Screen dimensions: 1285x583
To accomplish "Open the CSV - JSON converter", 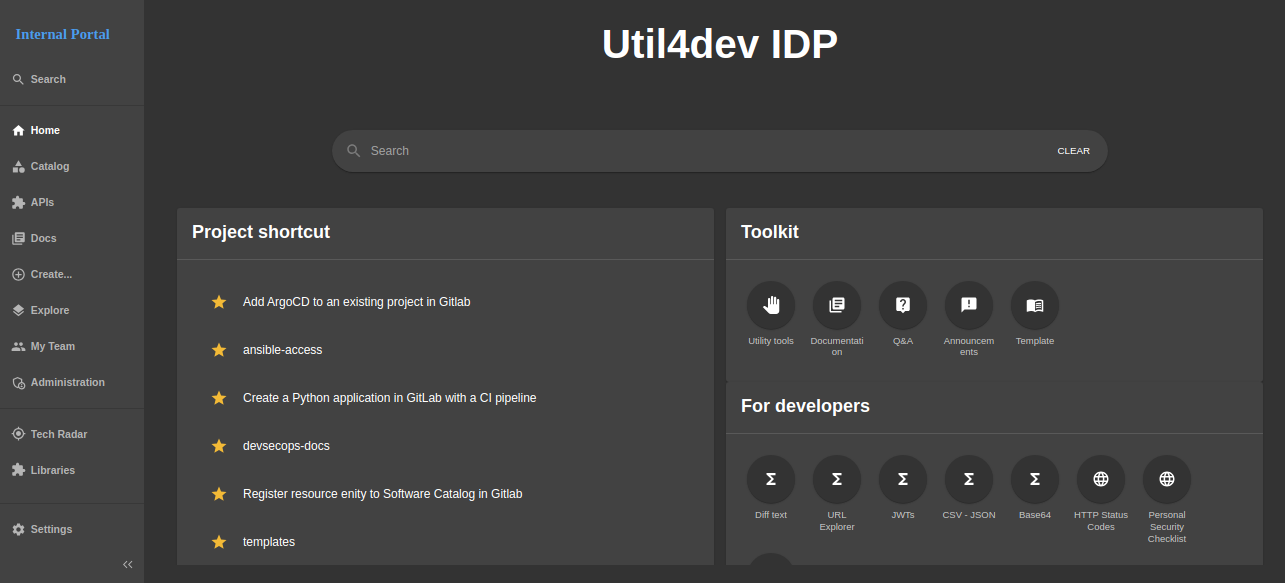I will (x=968, y=480).
